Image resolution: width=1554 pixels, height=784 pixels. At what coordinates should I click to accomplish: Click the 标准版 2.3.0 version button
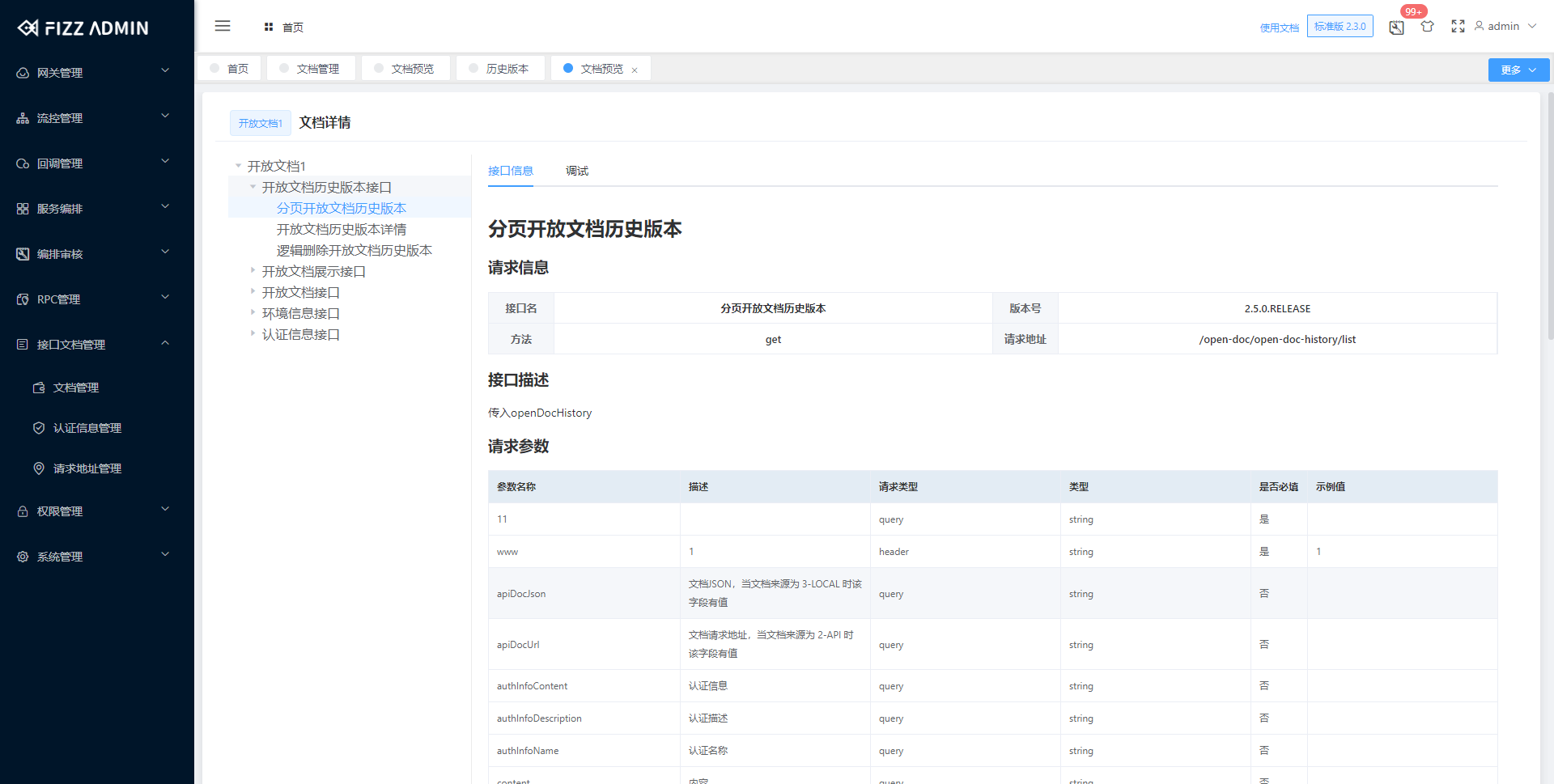point(1340,26)
